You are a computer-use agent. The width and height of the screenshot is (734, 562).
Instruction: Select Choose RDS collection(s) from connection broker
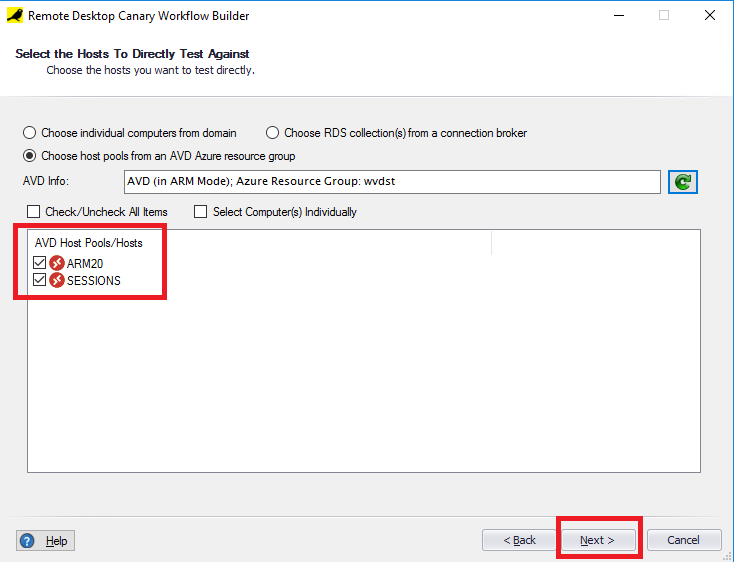[272, 132]
